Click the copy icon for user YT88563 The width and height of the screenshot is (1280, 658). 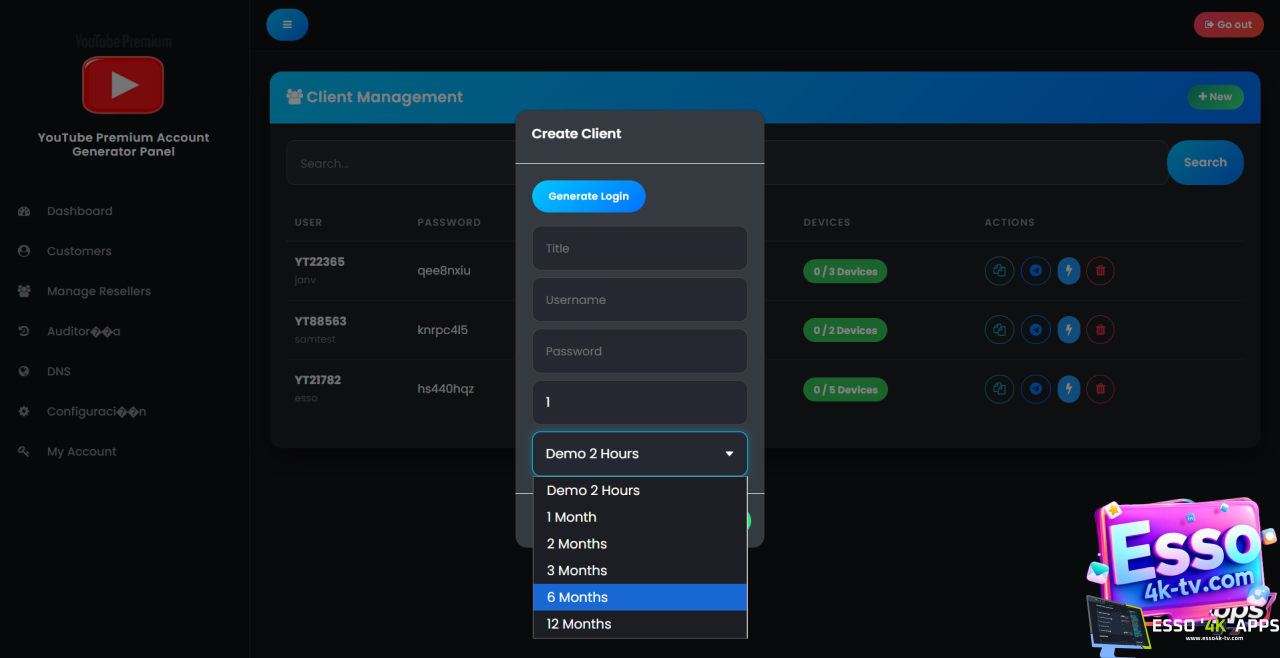click(999, 330)
